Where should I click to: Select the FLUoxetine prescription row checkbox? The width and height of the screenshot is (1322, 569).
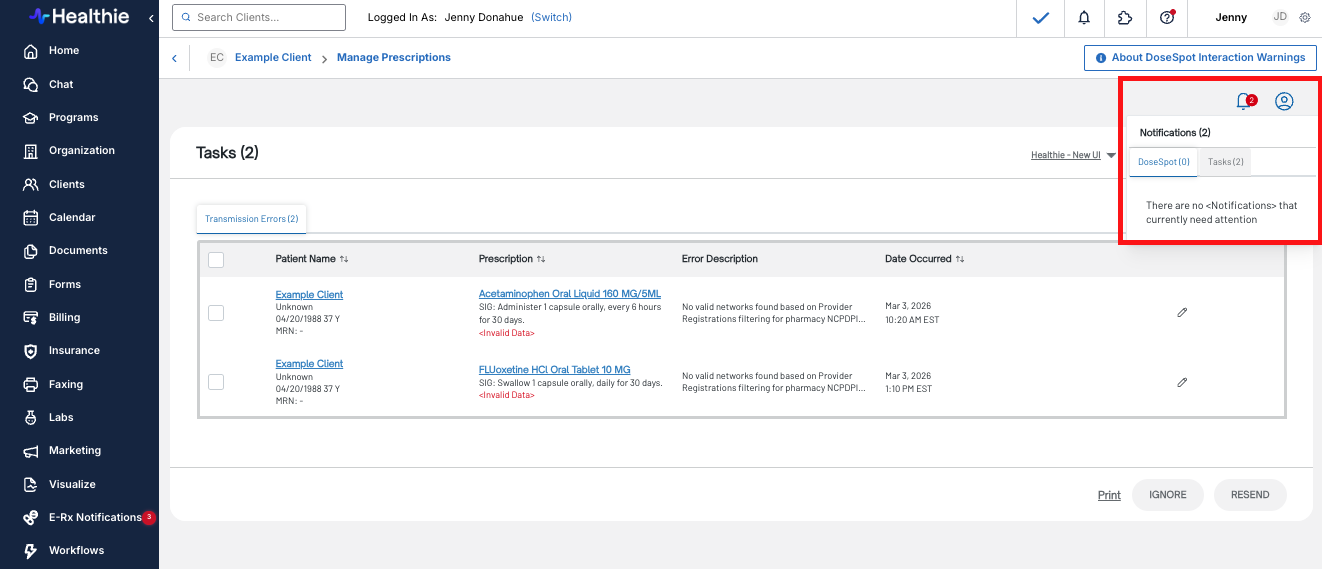(x=216, y=382)
